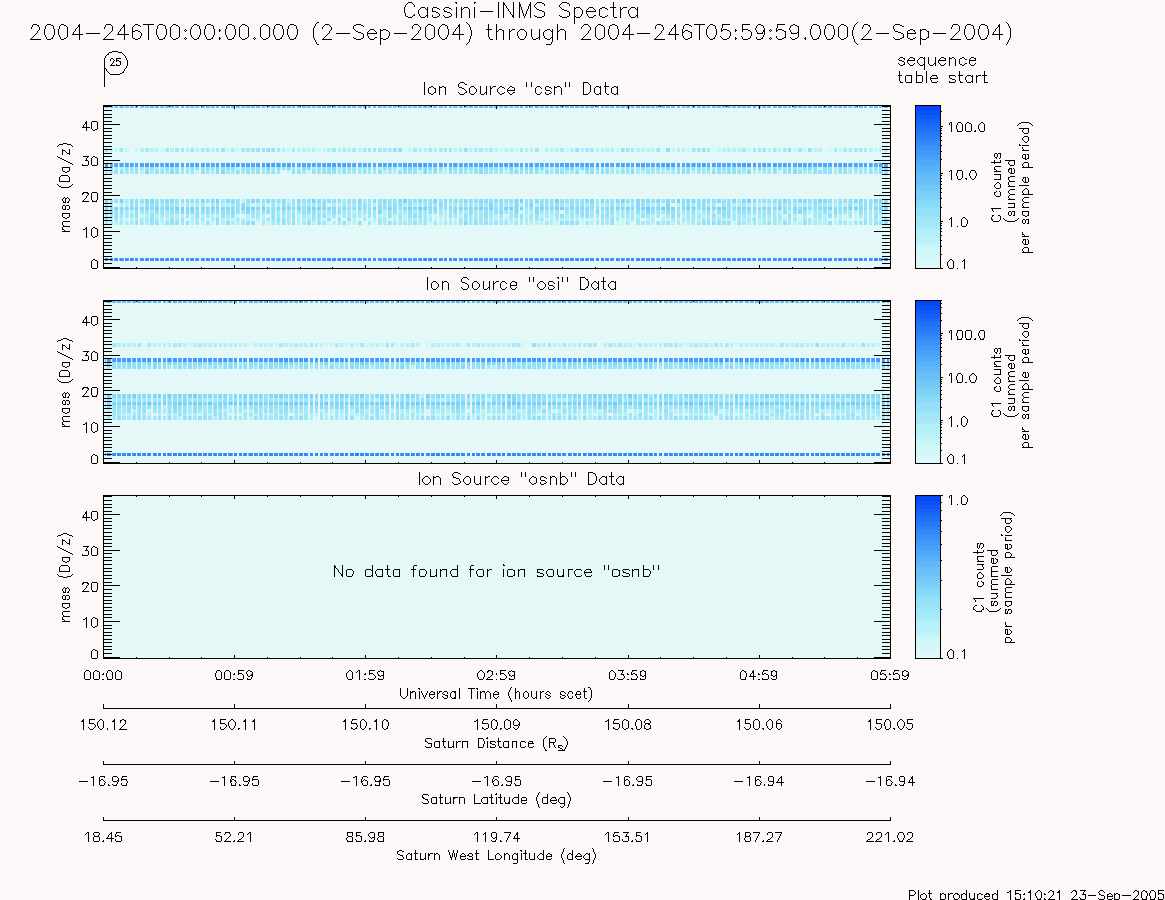Click the sequence table marker labeled 25

tap(115, 63)
